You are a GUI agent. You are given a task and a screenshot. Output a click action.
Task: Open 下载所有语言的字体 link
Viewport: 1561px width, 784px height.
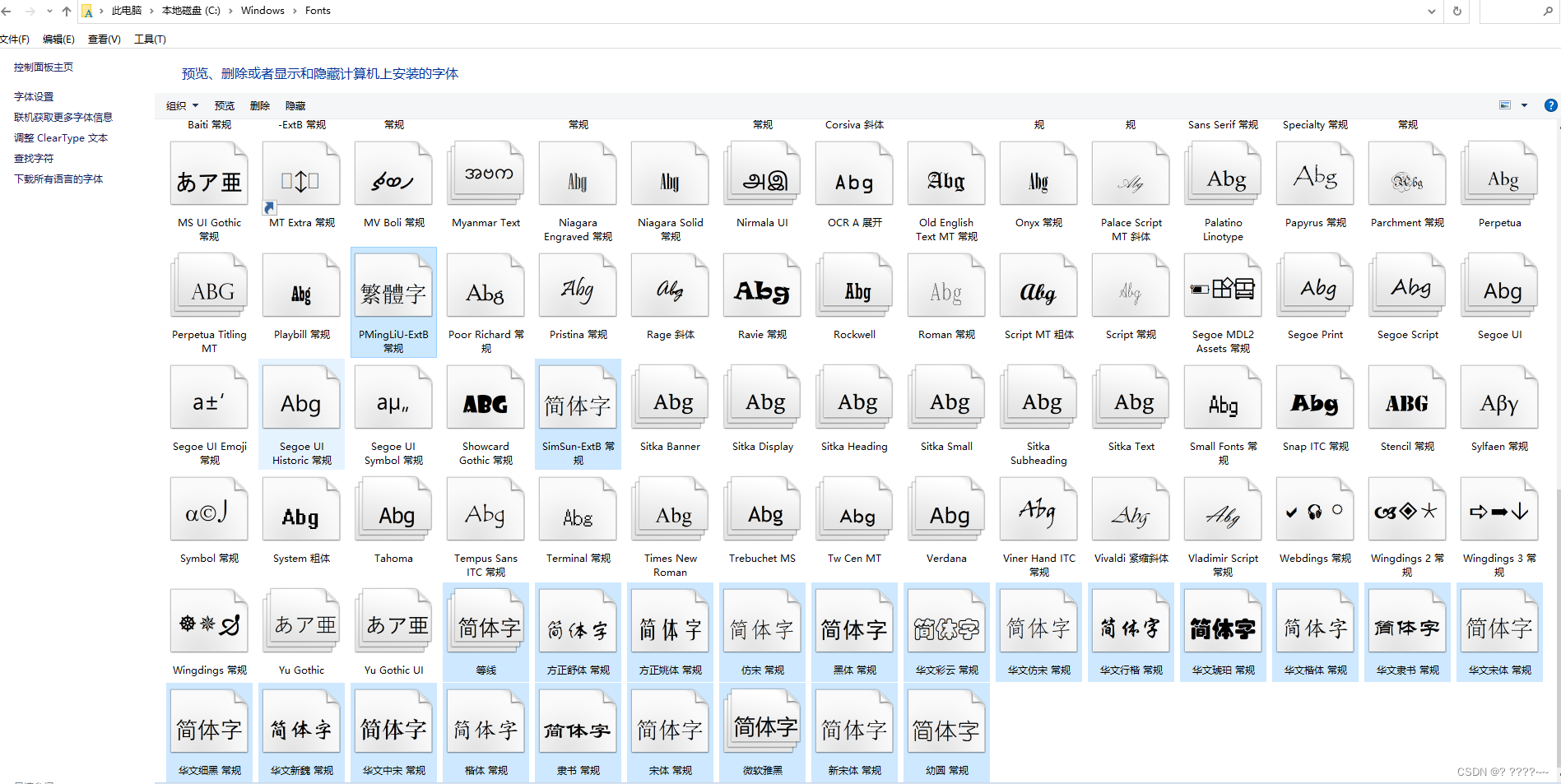pos(58,179)
